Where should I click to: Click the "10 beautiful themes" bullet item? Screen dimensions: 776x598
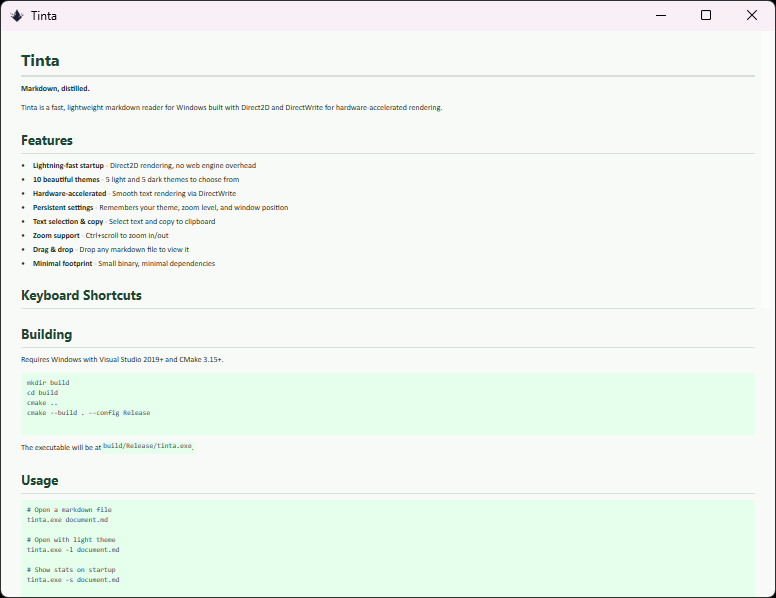click(x=66, y=179)
